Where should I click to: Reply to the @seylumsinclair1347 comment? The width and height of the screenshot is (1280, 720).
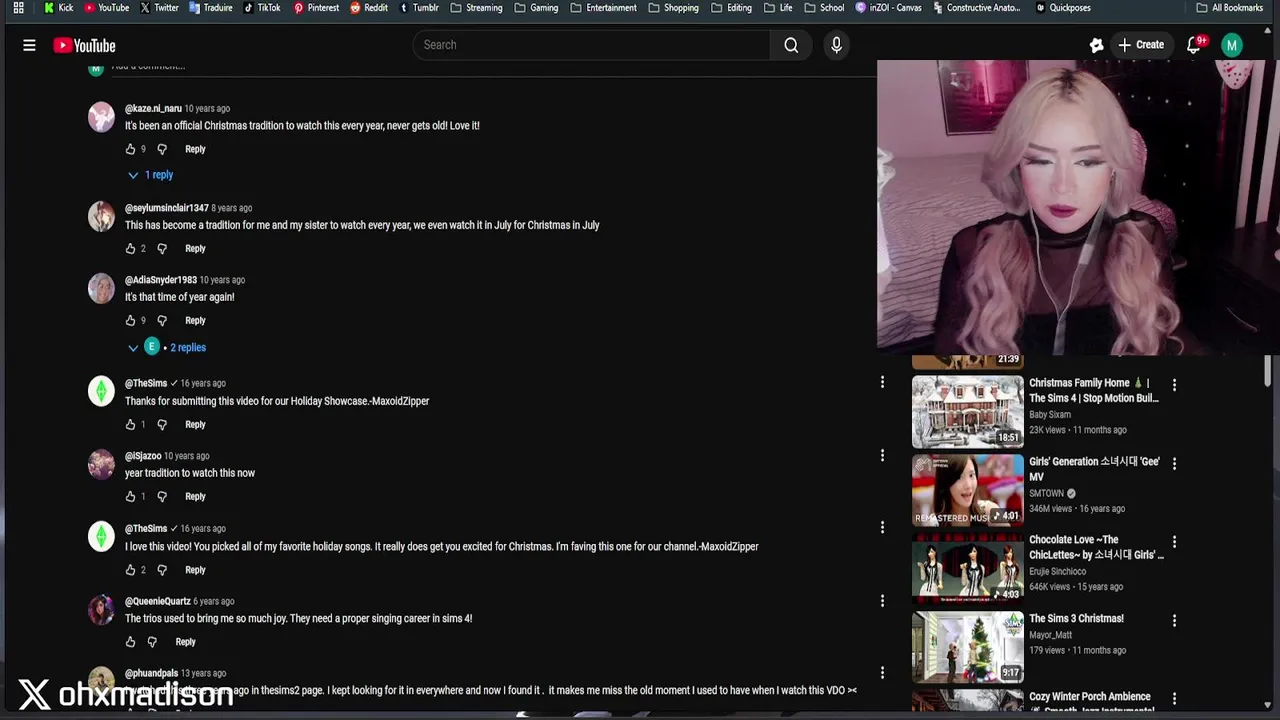pyautogui.click(x=195, y=248)
